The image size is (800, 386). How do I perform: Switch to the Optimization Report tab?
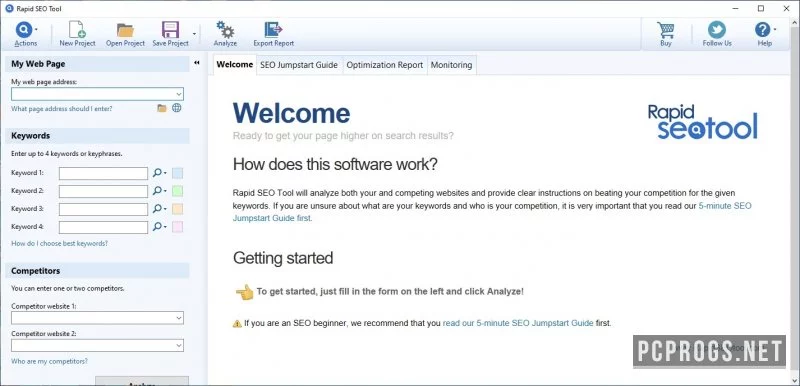tap(385, 65)
